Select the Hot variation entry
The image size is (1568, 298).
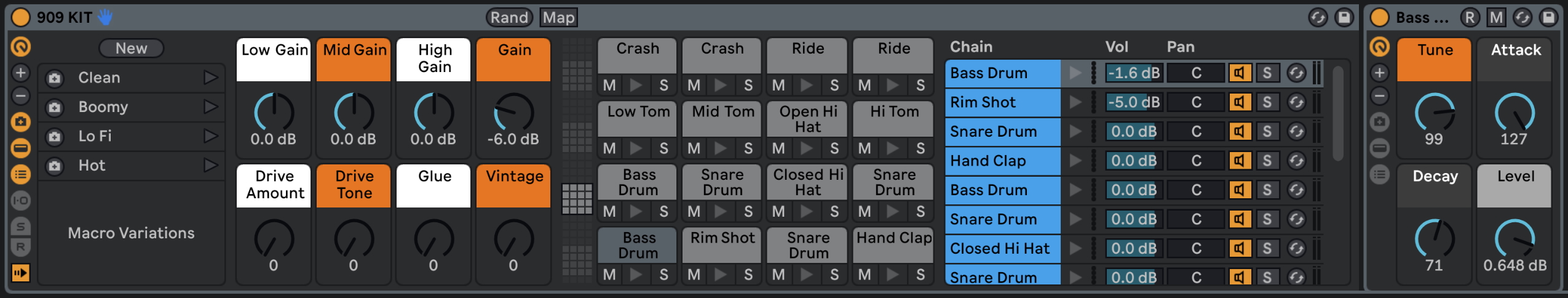pos(123,166)
